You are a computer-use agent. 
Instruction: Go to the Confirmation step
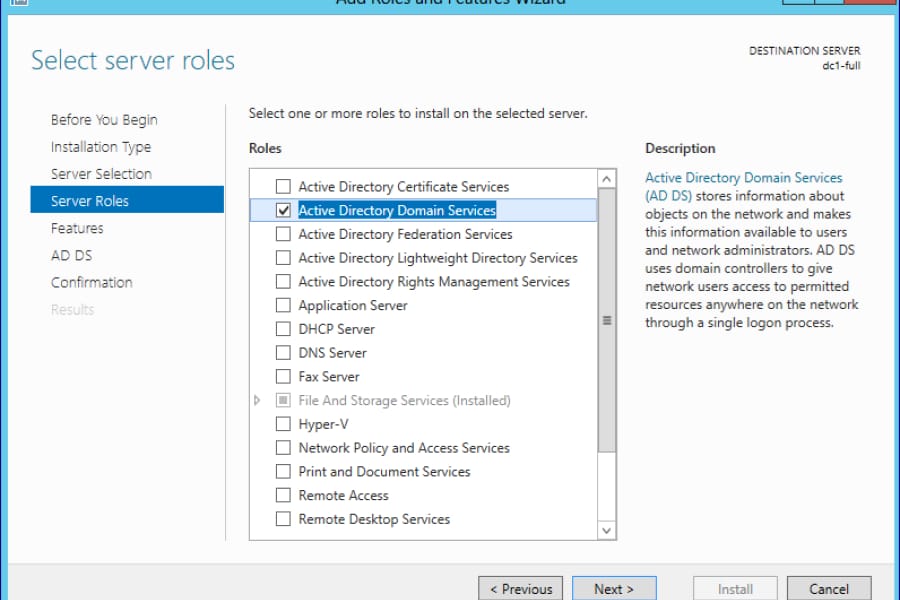pyautogui.click(x=91, y=282)
